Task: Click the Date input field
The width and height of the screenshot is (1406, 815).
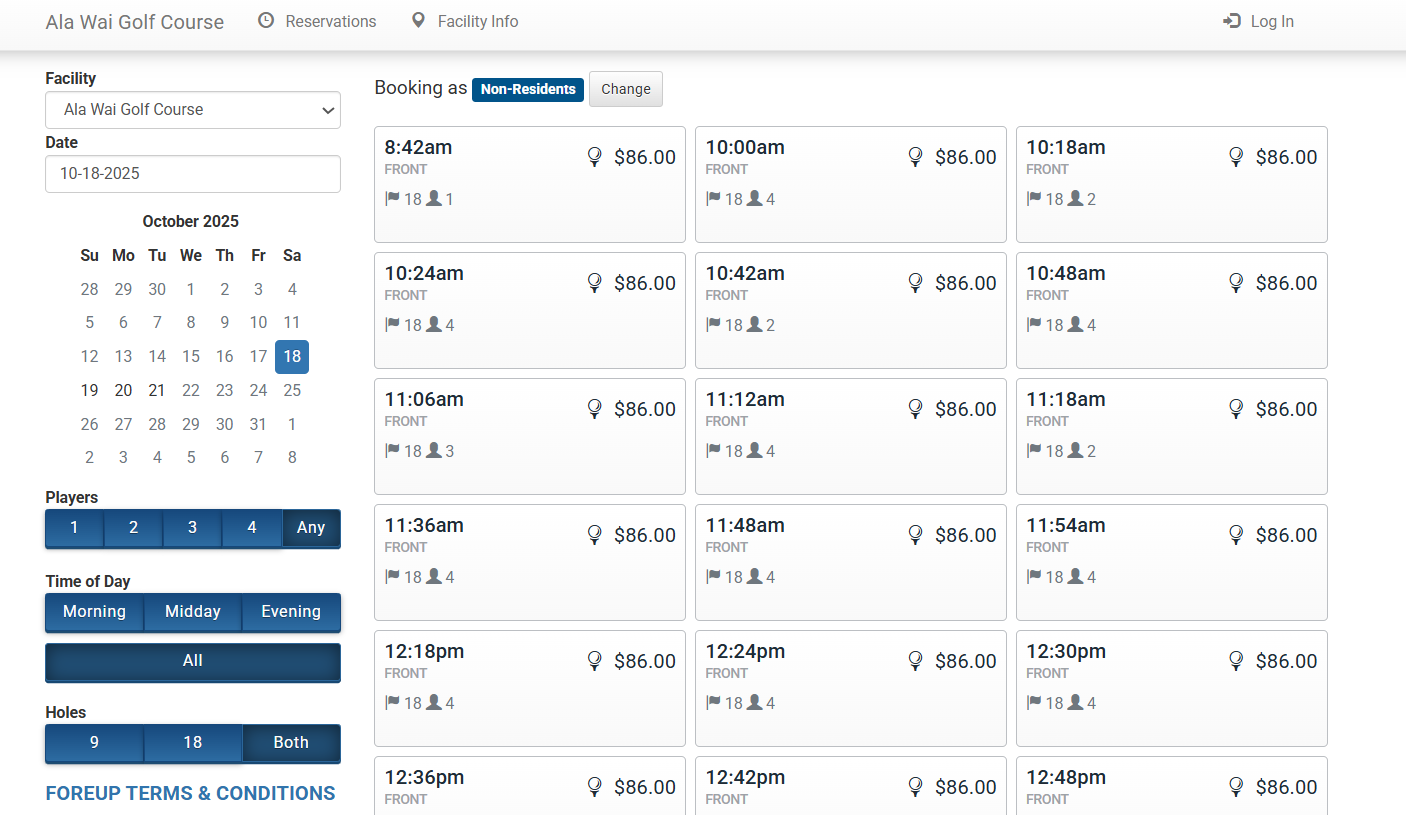Action: [192, 174]
